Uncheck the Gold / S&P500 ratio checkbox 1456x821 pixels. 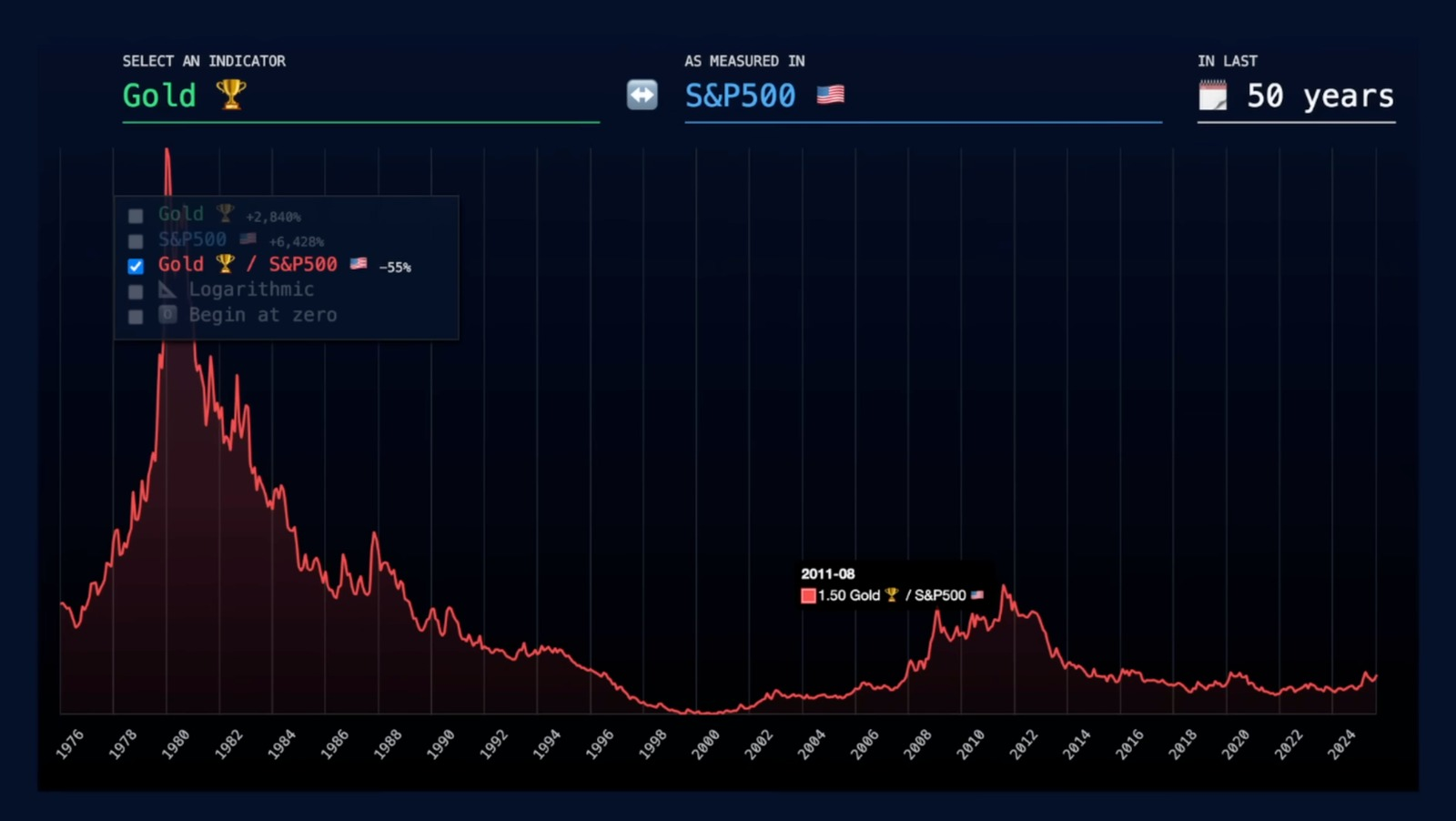tap(136, 267)
